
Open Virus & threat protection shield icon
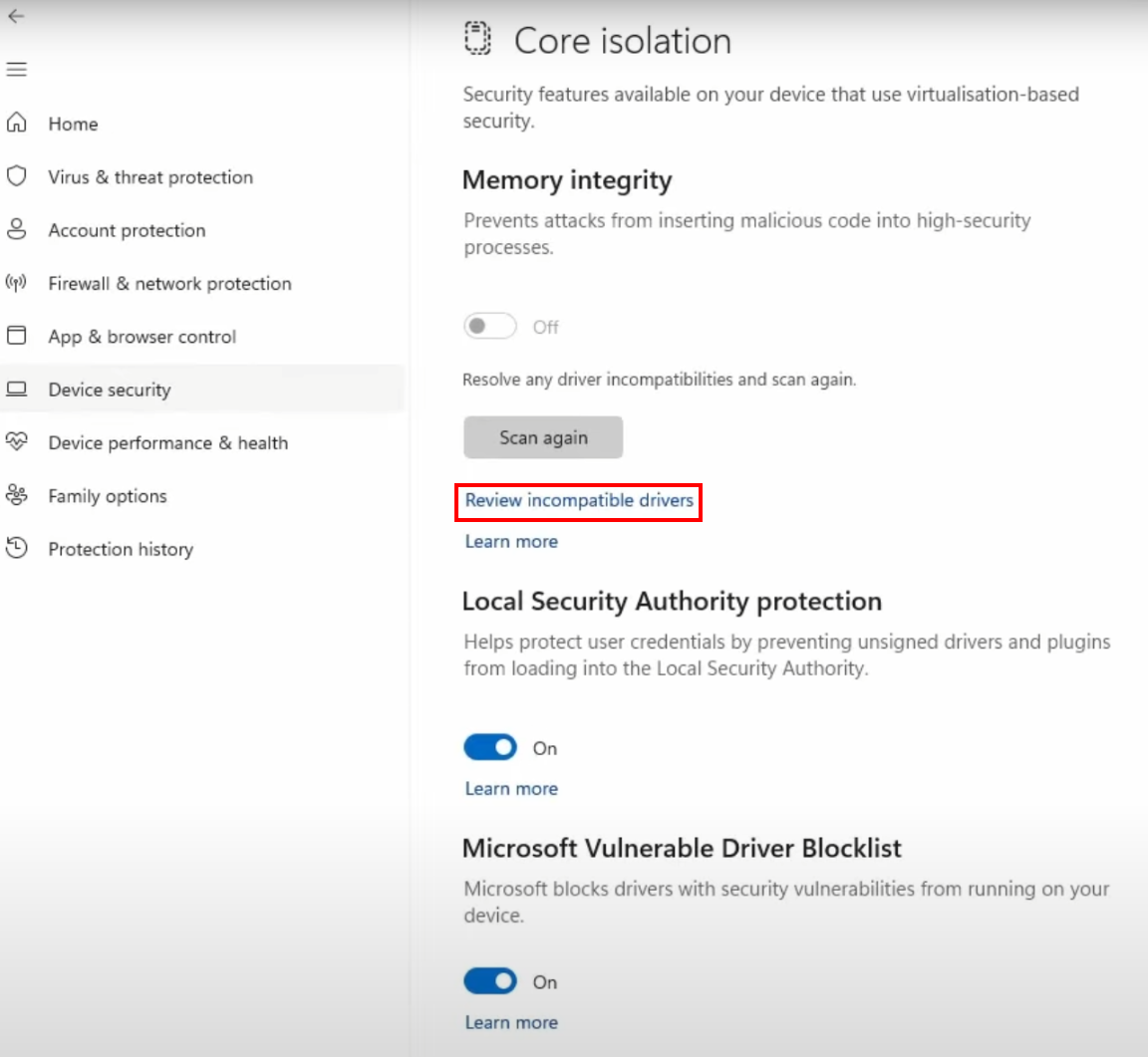(x=17, y=176)
